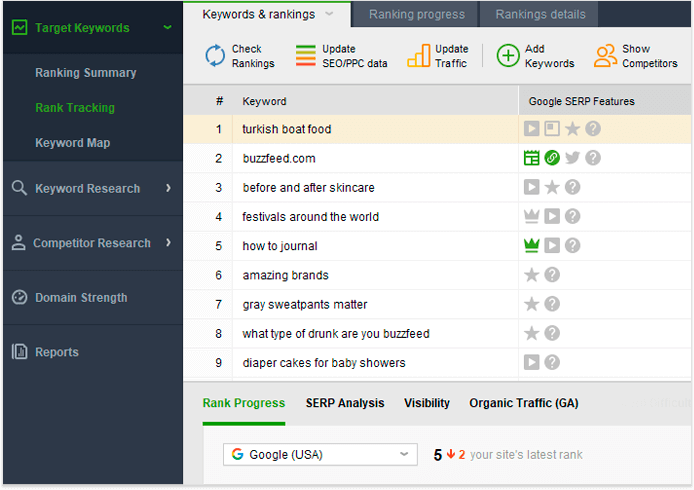Go to Keyword Map in sidebar
The width and height of the screenshot is (694, 490).
pyautogui.click(x=73, y=143)
